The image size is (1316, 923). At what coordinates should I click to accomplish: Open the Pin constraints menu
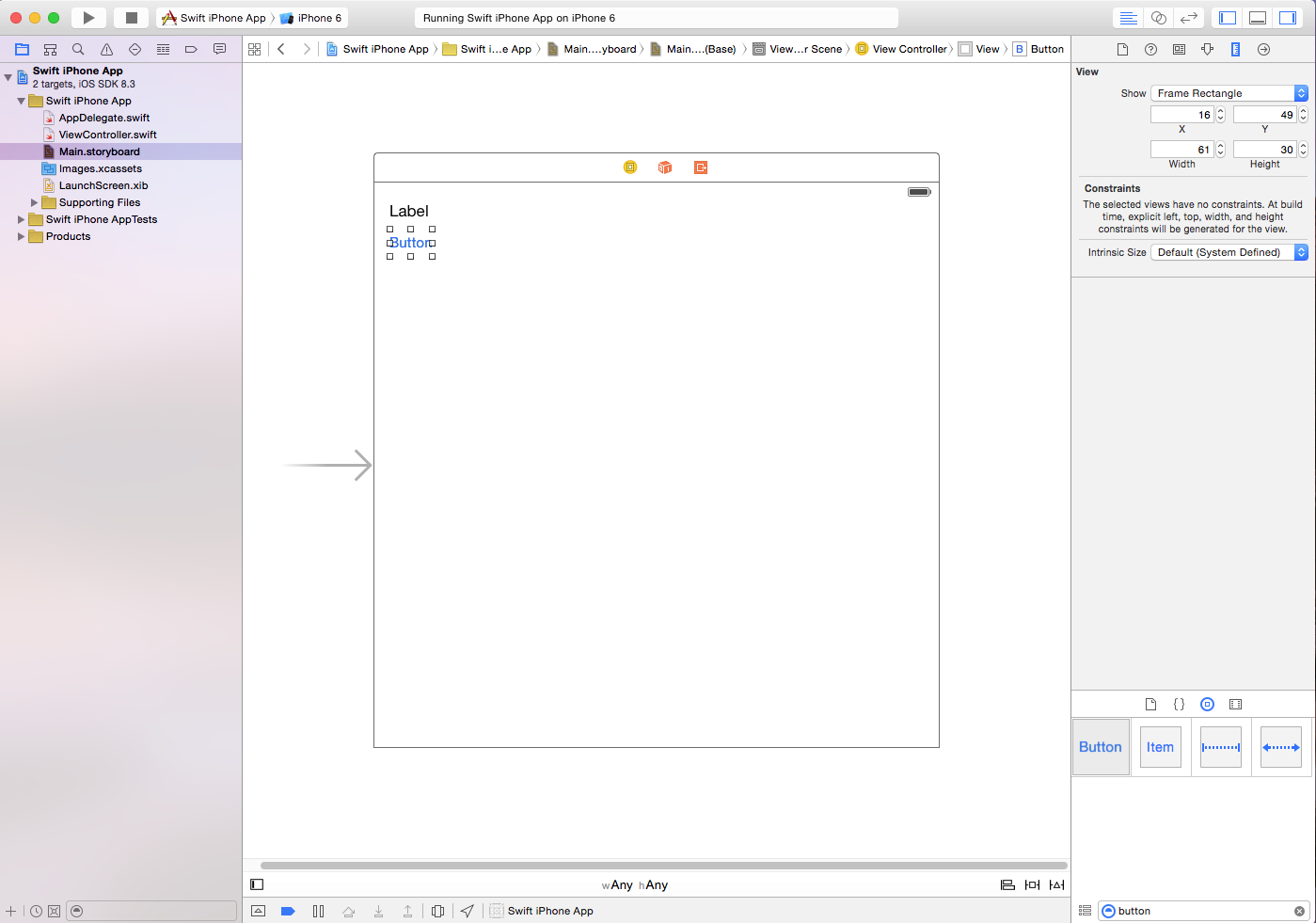1032,884
